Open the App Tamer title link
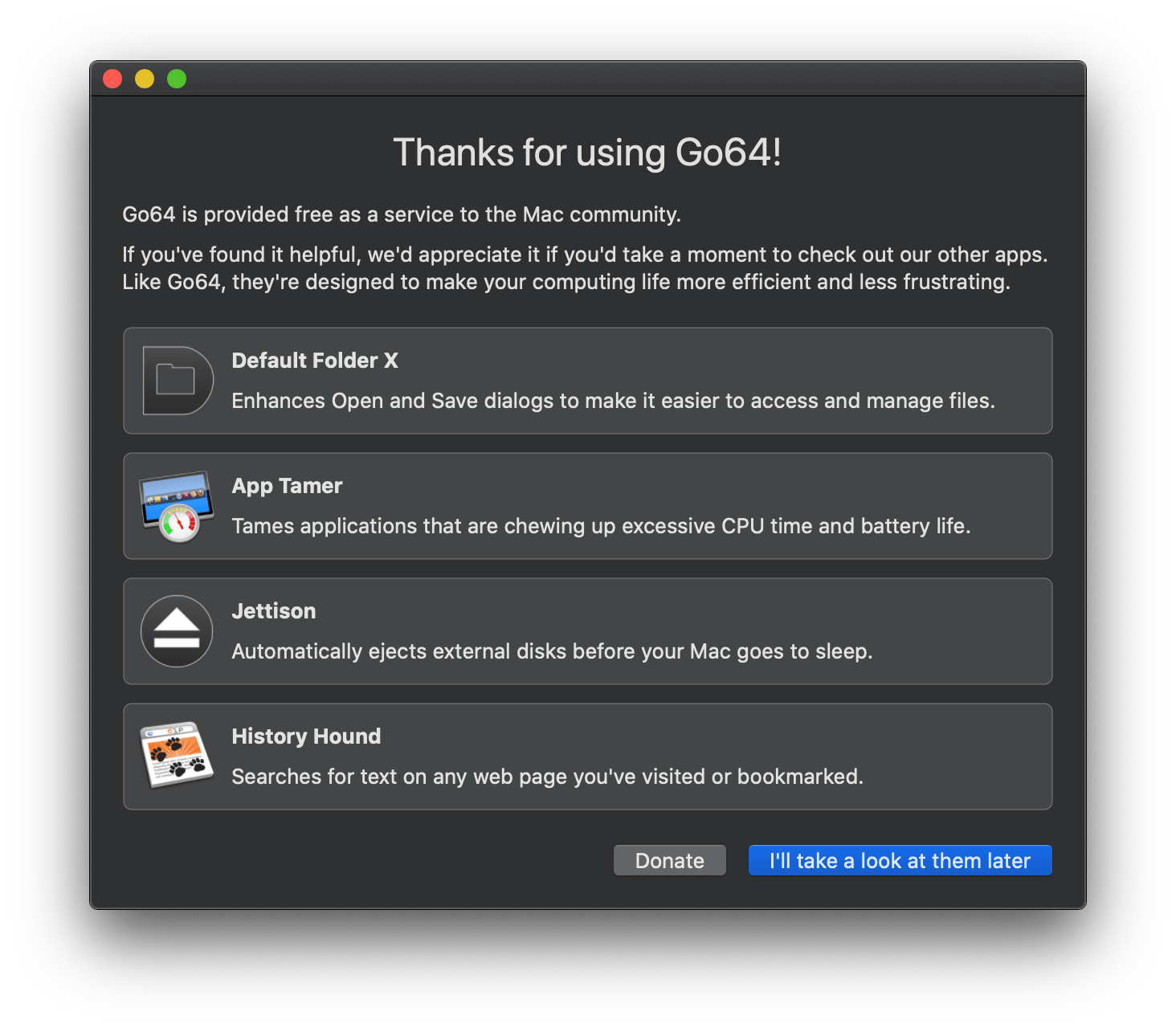This screenshot has width=1176, height=1028. point(287,486)
